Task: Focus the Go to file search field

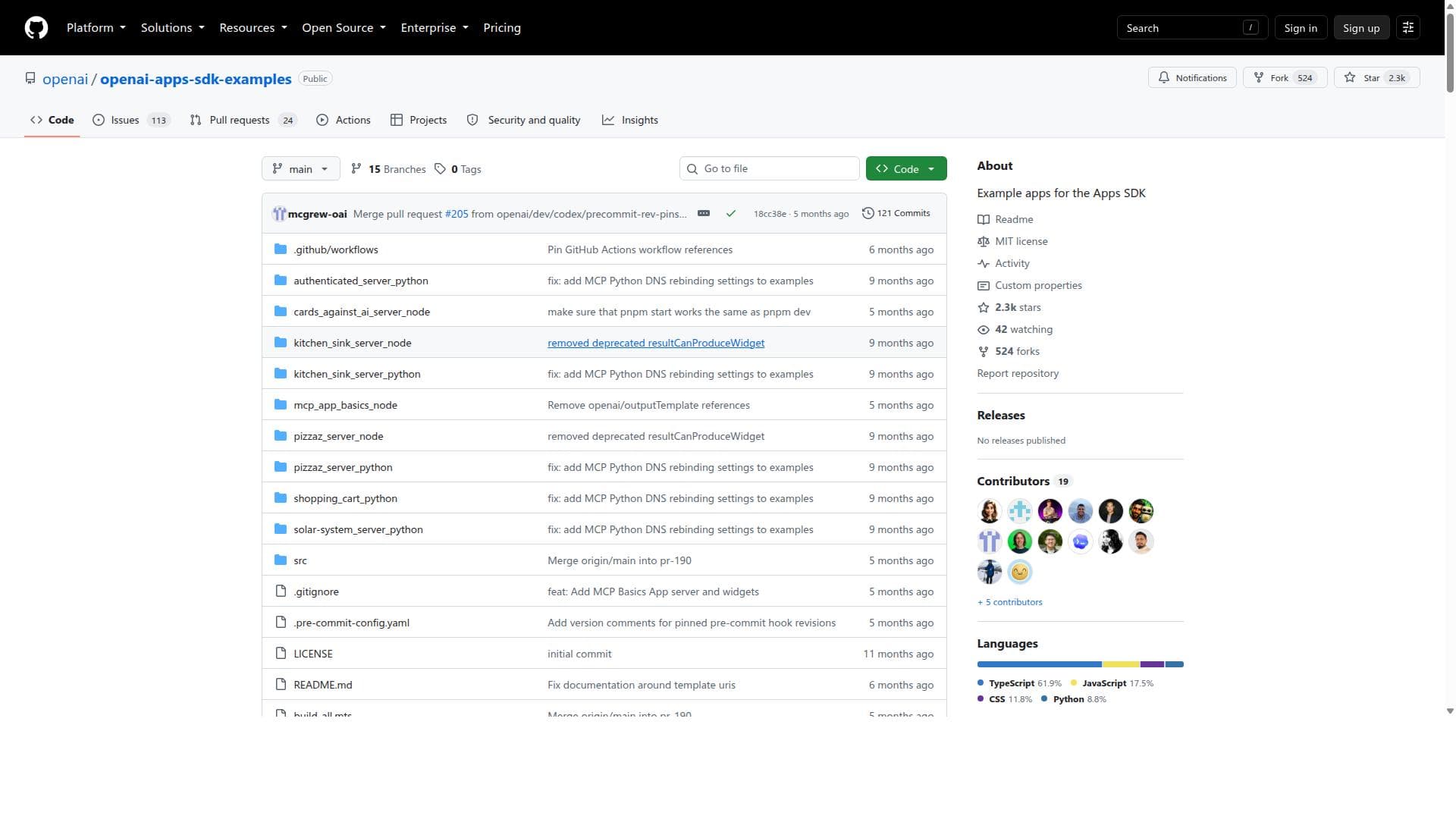Action: (770, 169)
